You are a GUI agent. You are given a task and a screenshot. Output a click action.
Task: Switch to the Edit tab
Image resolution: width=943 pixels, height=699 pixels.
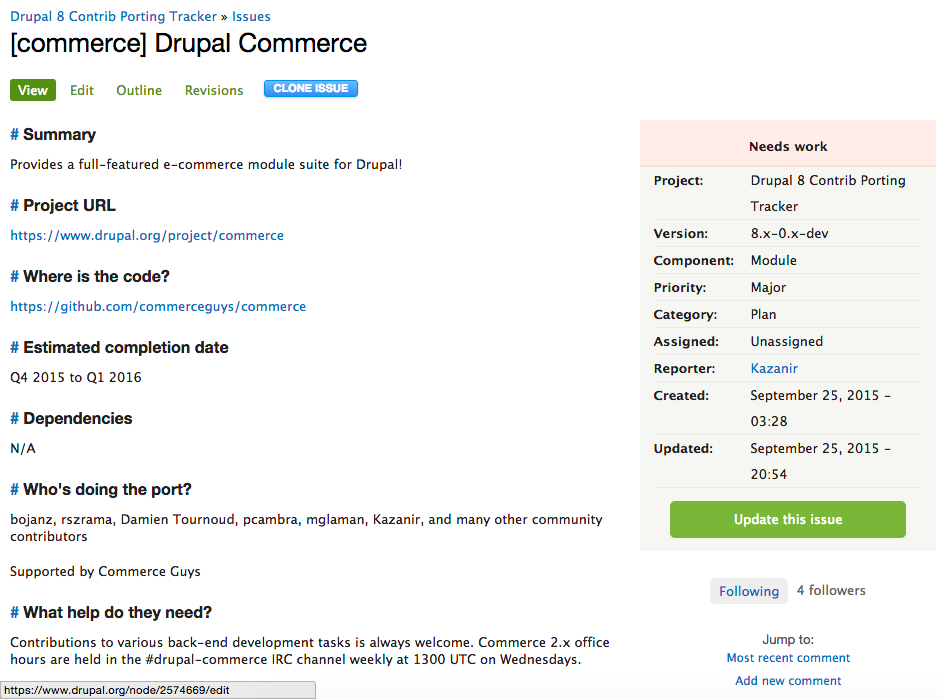coord(82,90)
